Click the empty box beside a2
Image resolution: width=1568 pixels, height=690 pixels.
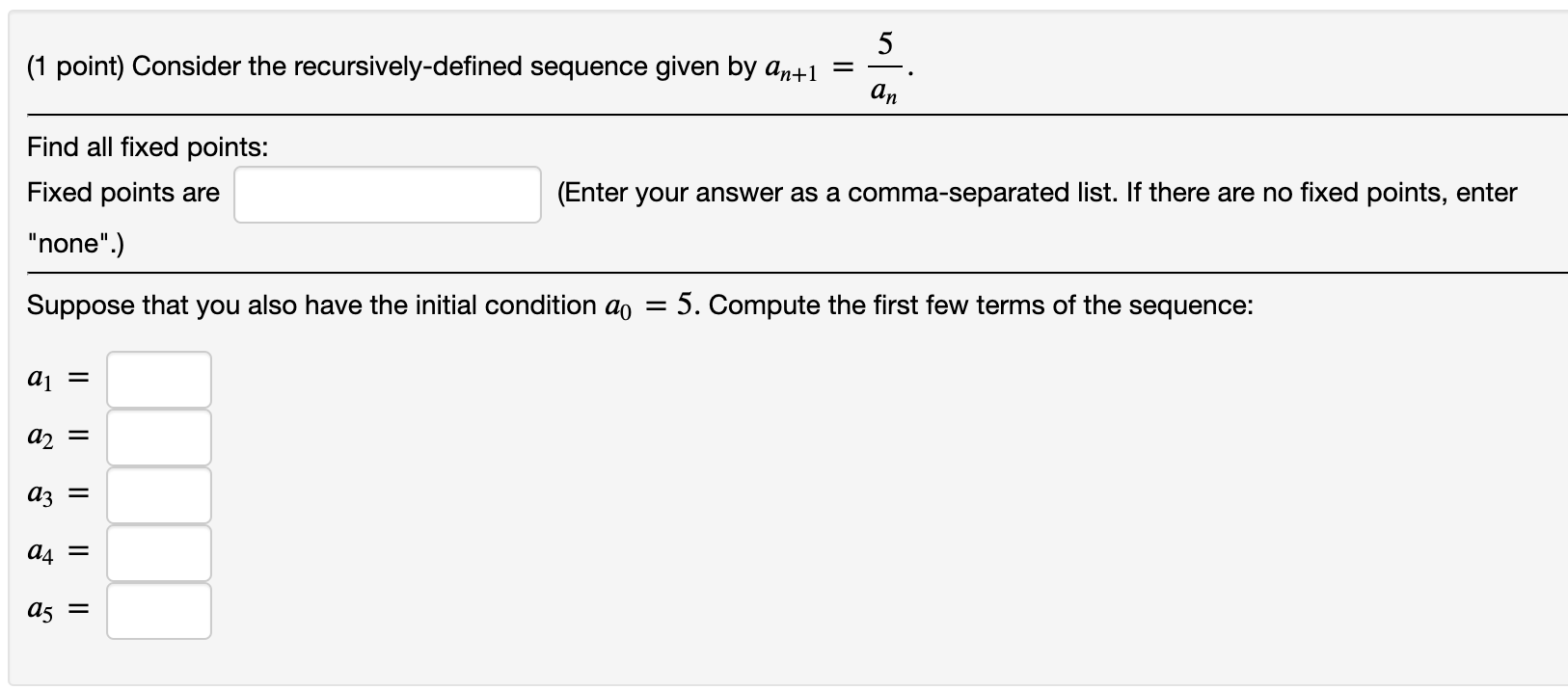coord(158,436)
